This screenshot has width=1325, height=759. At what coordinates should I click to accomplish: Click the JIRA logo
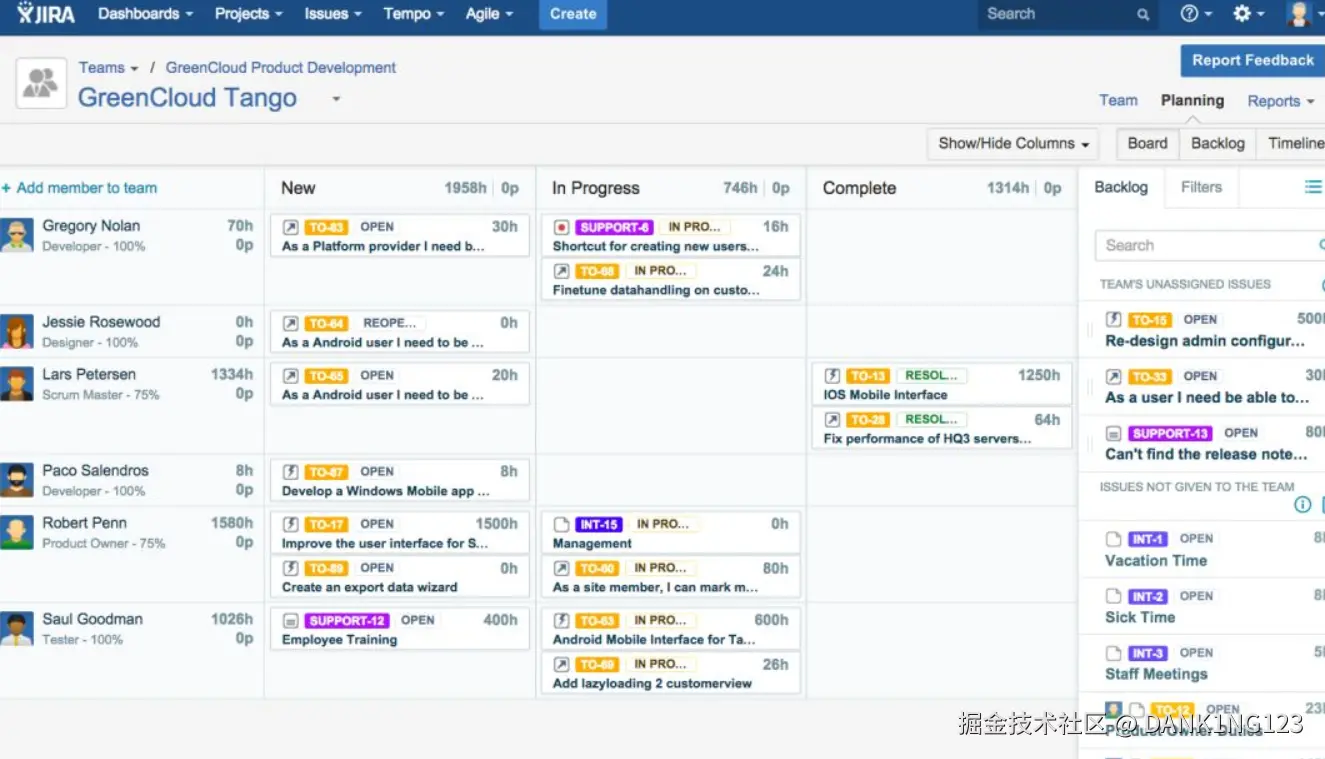coord(45,14)
